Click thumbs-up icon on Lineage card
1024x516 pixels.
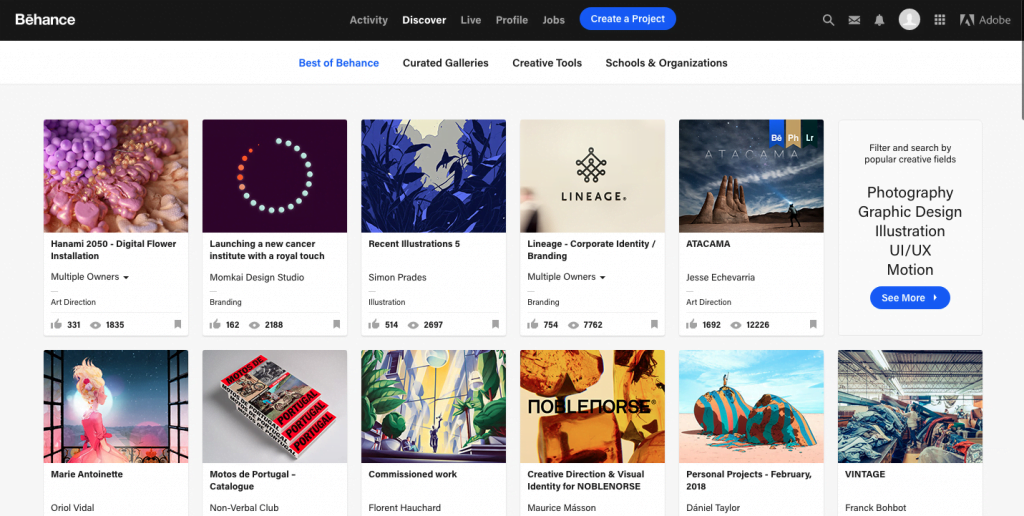tap(532, 324)
